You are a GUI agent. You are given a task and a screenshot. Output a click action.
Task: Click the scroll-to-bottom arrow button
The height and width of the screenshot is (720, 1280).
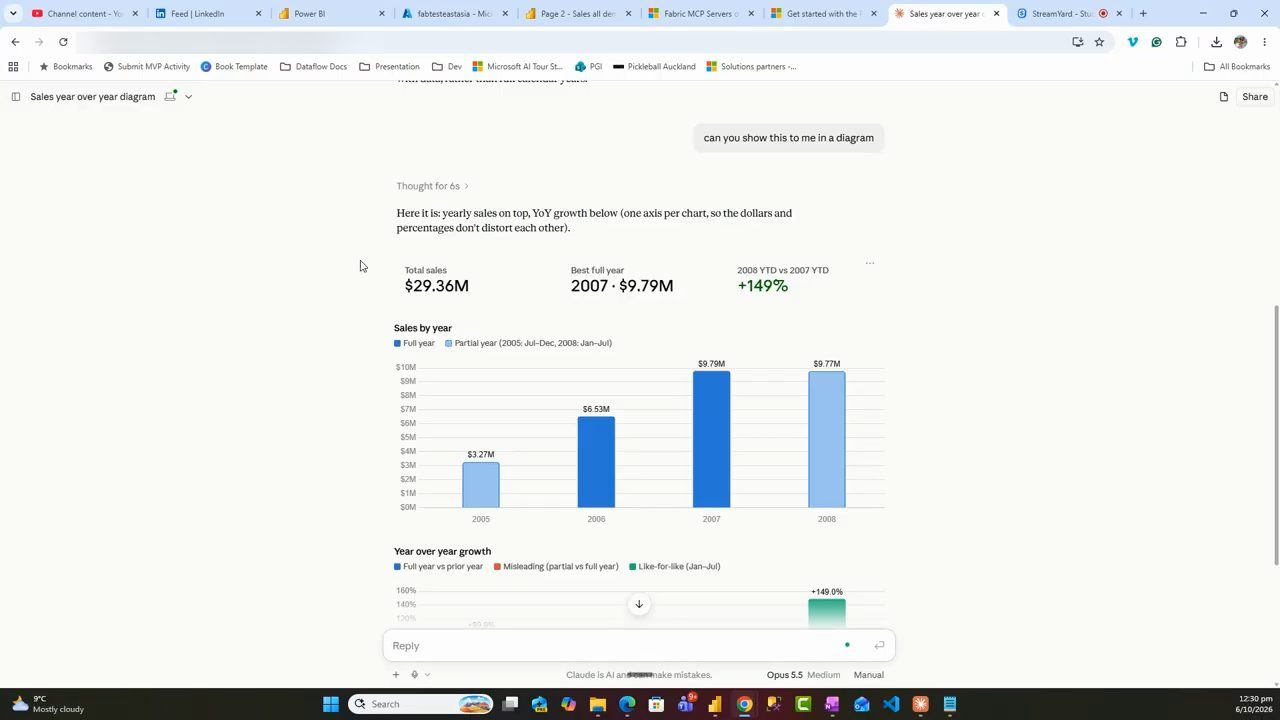coord(639,604)
